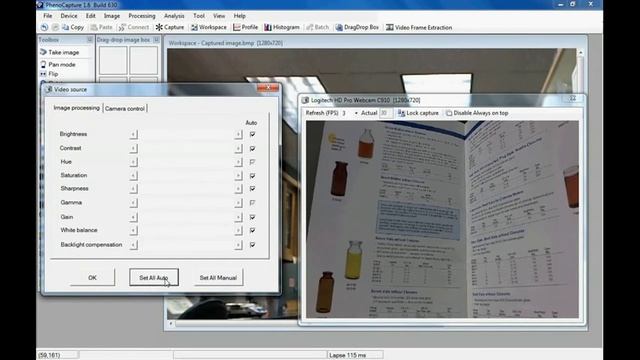Click the Paste toolbar button
Screen dimensions: 640x360
(101, 27)
